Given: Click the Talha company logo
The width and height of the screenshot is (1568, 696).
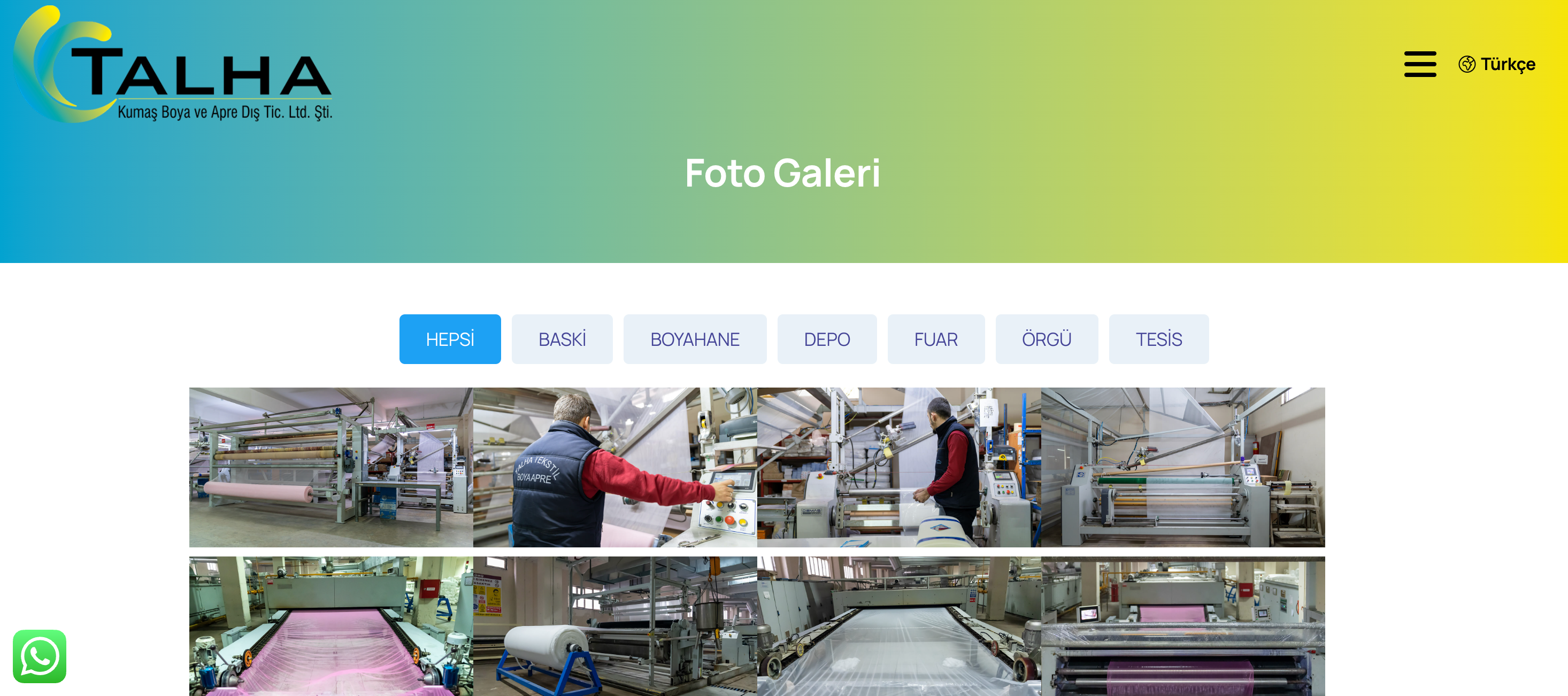Looking at the screenshot, I should click(x=173, y=64).
